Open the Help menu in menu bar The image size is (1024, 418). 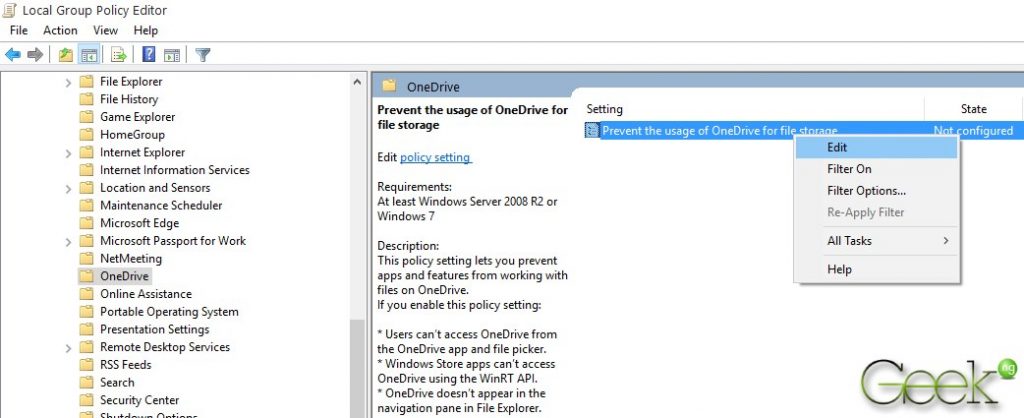tap(146, 30)
